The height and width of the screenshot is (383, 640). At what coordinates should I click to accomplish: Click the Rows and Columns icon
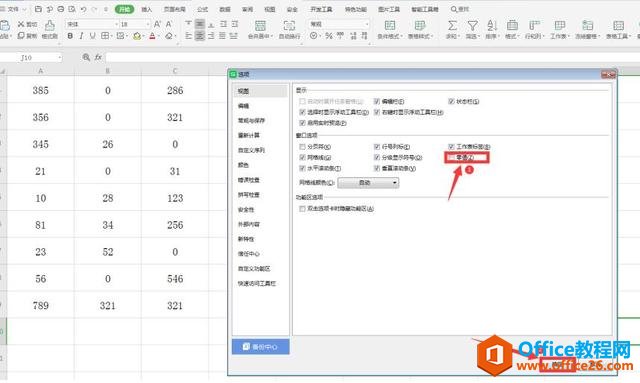tap(535, 26)
